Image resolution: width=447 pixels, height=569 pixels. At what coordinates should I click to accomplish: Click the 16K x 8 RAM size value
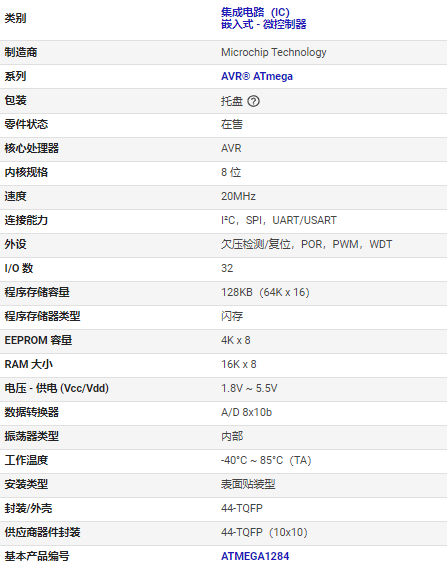click(x=239, y=364)
